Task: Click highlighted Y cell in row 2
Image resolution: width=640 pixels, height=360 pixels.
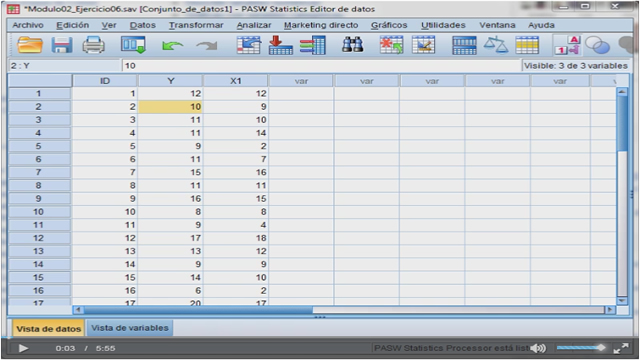Action: pyautogui.click(x=171, y=107)
